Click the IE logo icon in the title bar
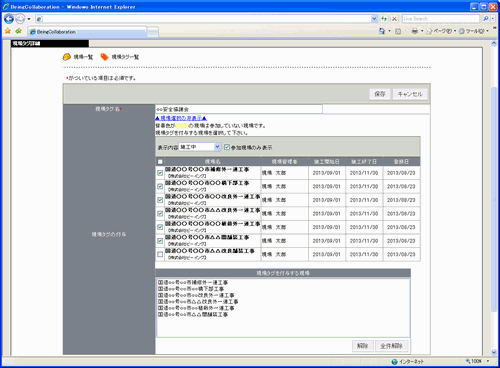Viewport: 500px width, 368px height. click(x=6, y=6)
